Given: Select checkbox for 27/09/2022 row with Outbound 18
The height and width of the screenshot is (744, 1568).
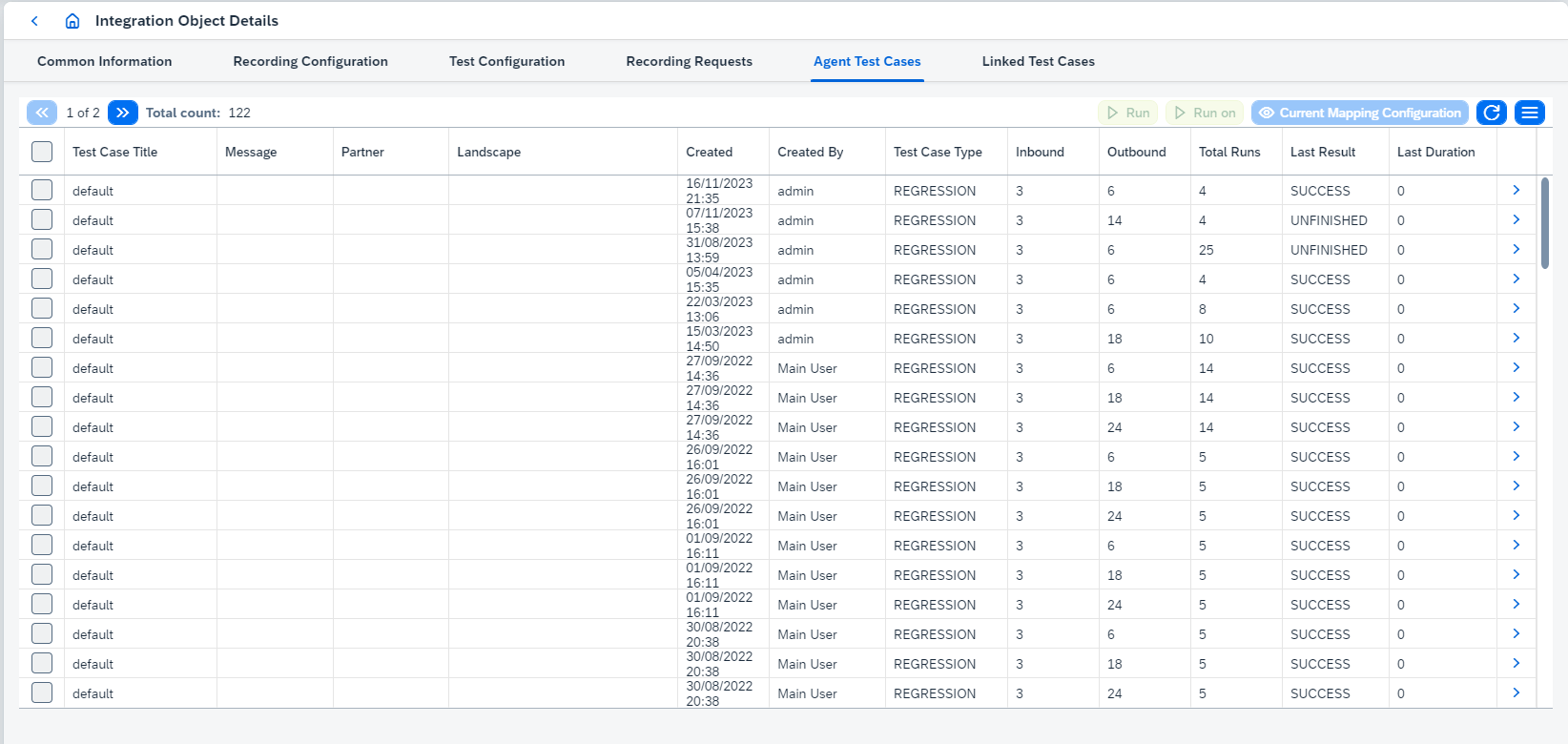Looking at the screenshot, I should coord(42,397).
